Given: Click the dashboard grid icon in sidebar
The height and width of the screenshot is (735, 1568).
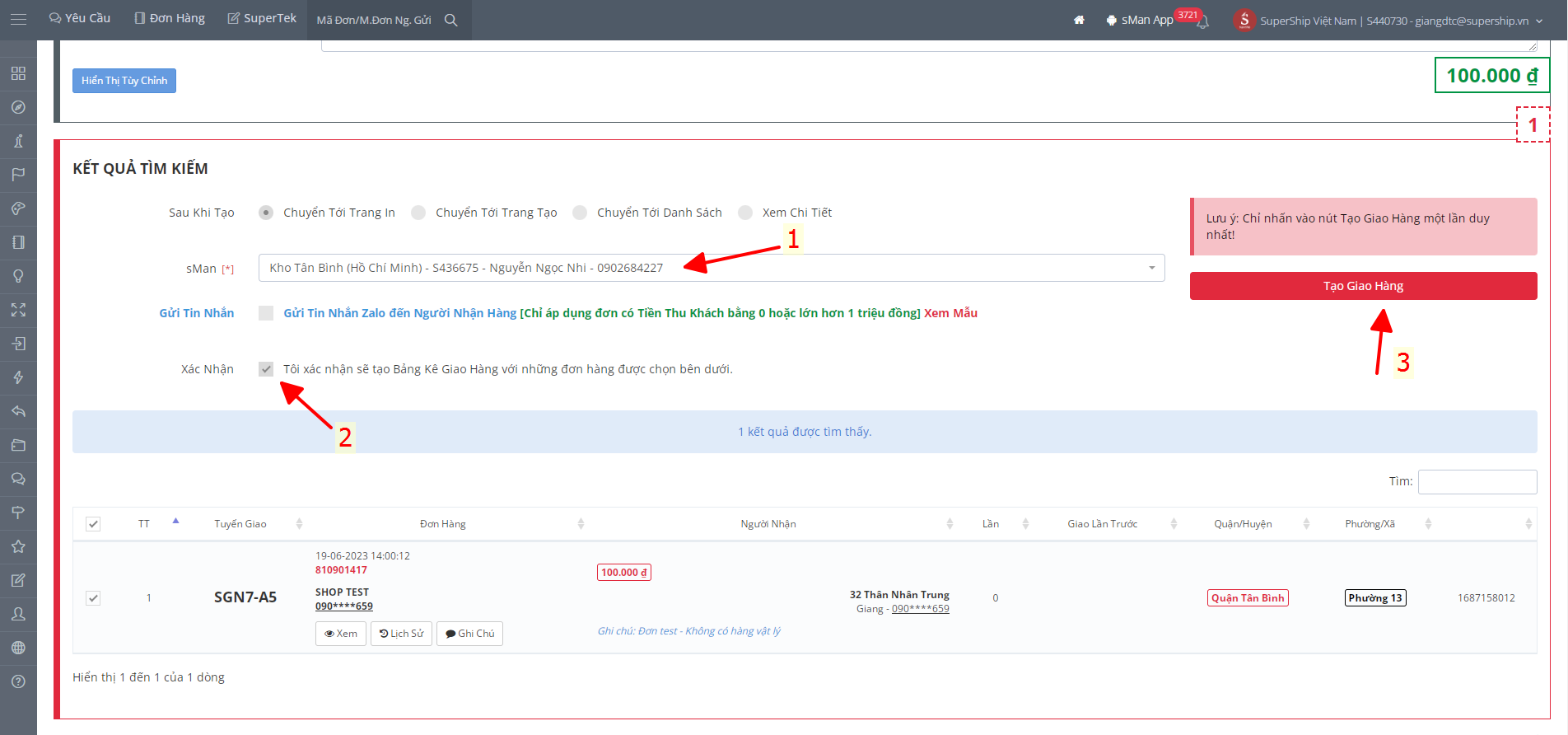Looking at the screenshot, I should point(18,73).
